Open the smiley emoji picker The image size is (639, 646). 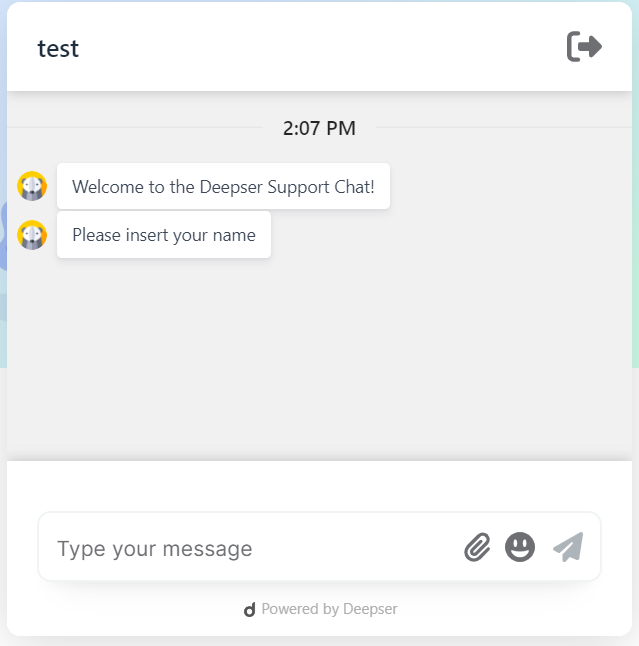520,547
